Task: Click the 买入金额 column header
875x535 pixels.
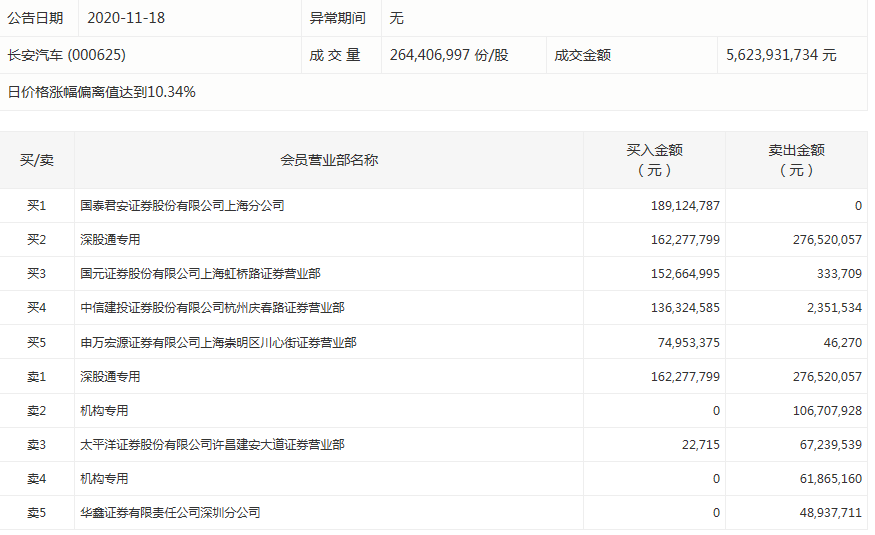Action: pyautogui.click(x=654, y=160)
